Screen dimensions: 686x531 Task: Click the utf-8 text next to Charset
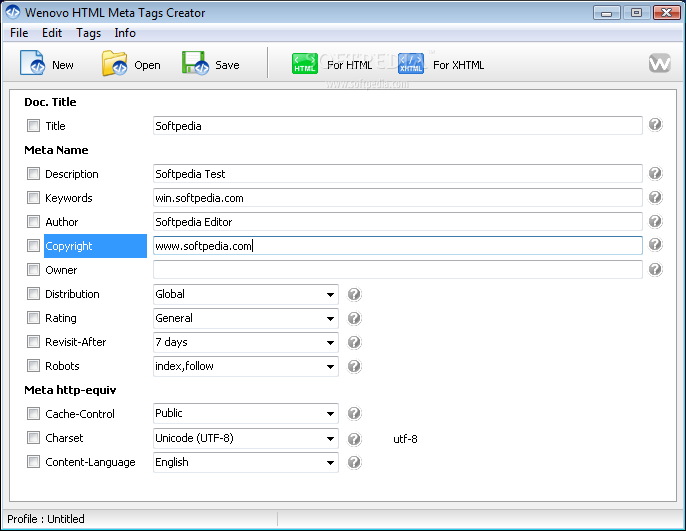[x=405, y=439]
